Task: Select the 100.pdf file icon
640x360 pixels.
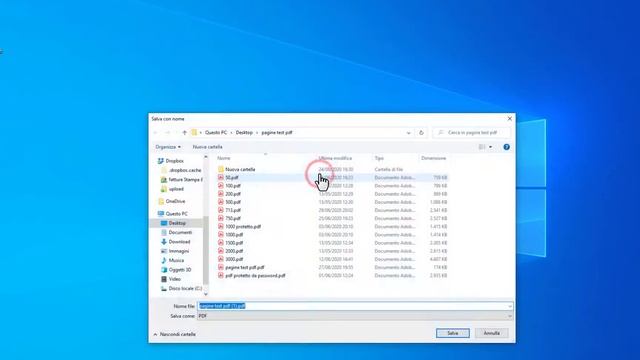Action: tap(221, 186)
